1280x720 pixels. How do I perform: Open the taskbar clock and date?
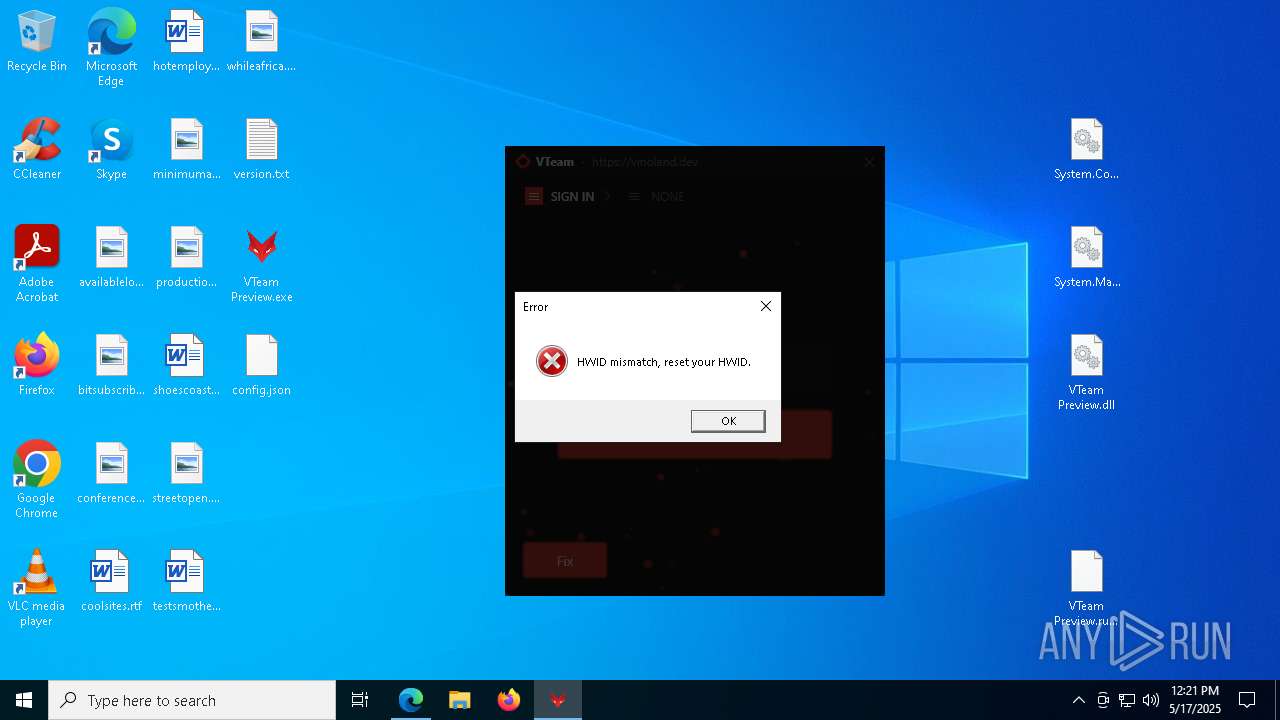1195,700
